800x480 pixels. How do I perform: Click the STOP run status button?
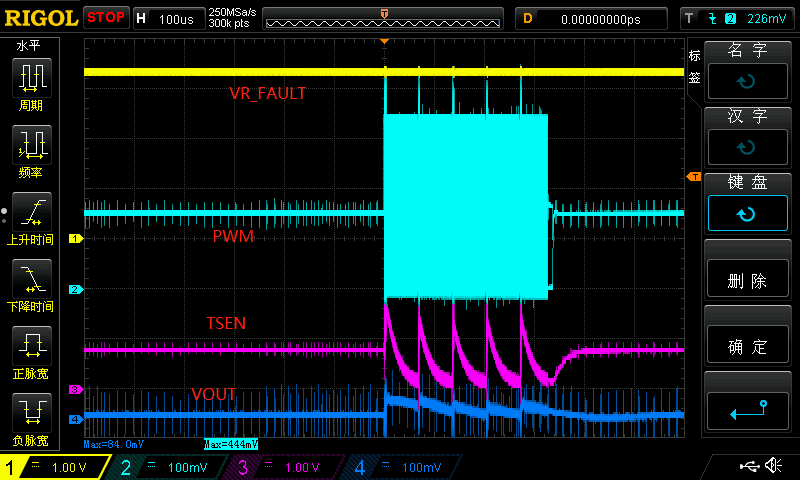tap(106, 17)
